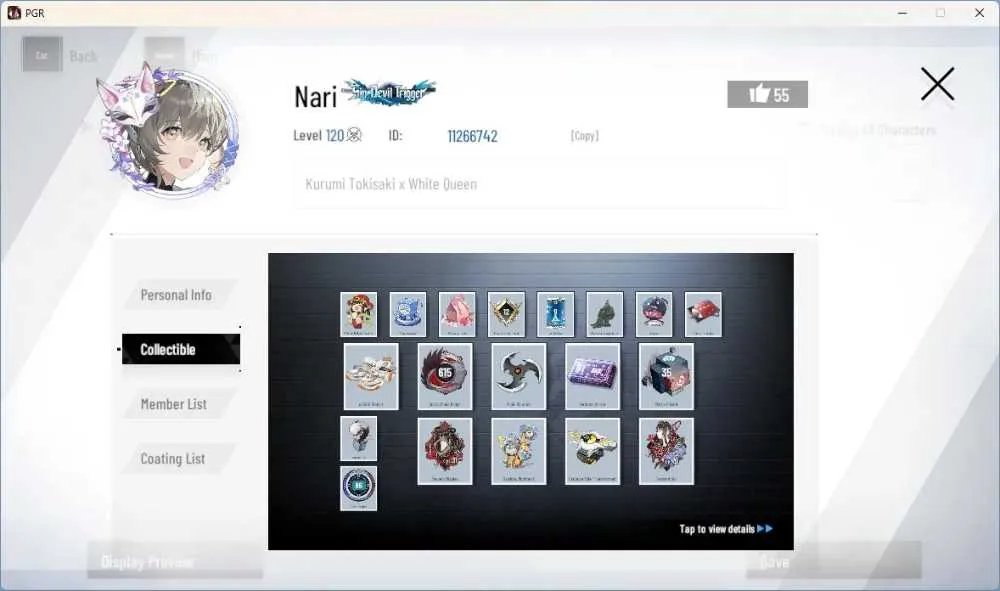
Task: Select the yellow and black tank collectible
Action: point(592,451)
